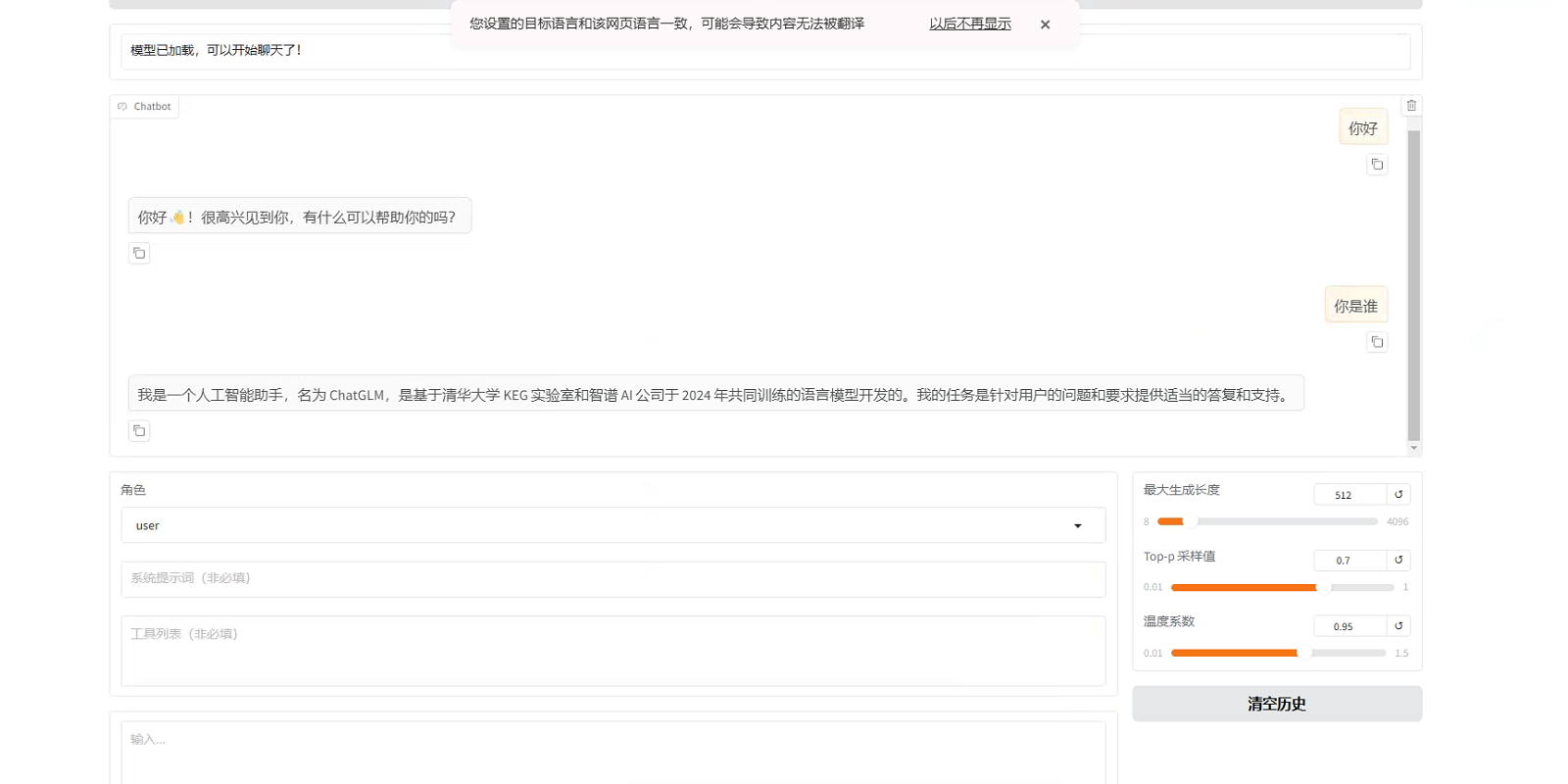Click the 温度系数 slider handle
Viewport: 1568px width, 784px height.
click(1303, 653)
